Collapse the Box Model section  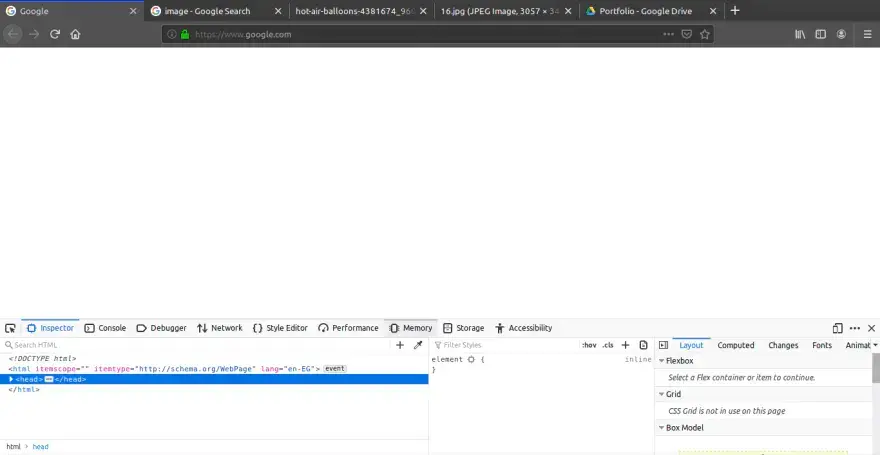point(661,428)
